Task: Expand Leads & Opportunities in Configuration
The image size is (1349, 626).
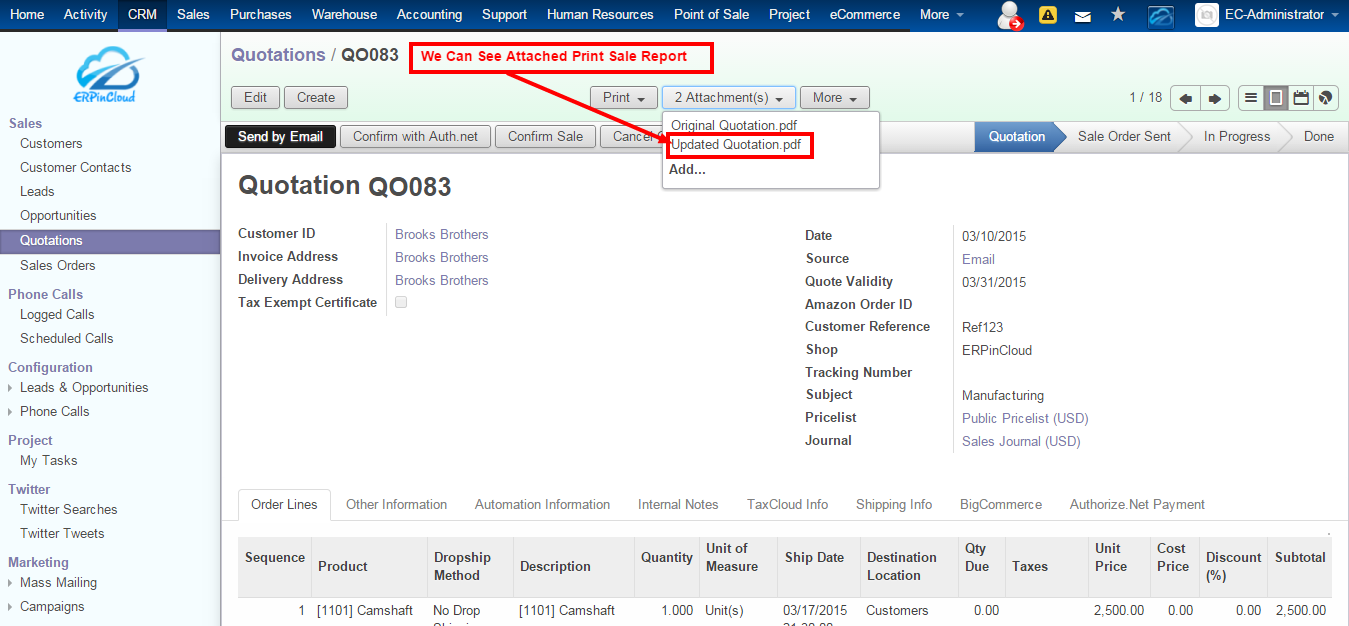Action: pyautogui.click(x=84, y=388)
